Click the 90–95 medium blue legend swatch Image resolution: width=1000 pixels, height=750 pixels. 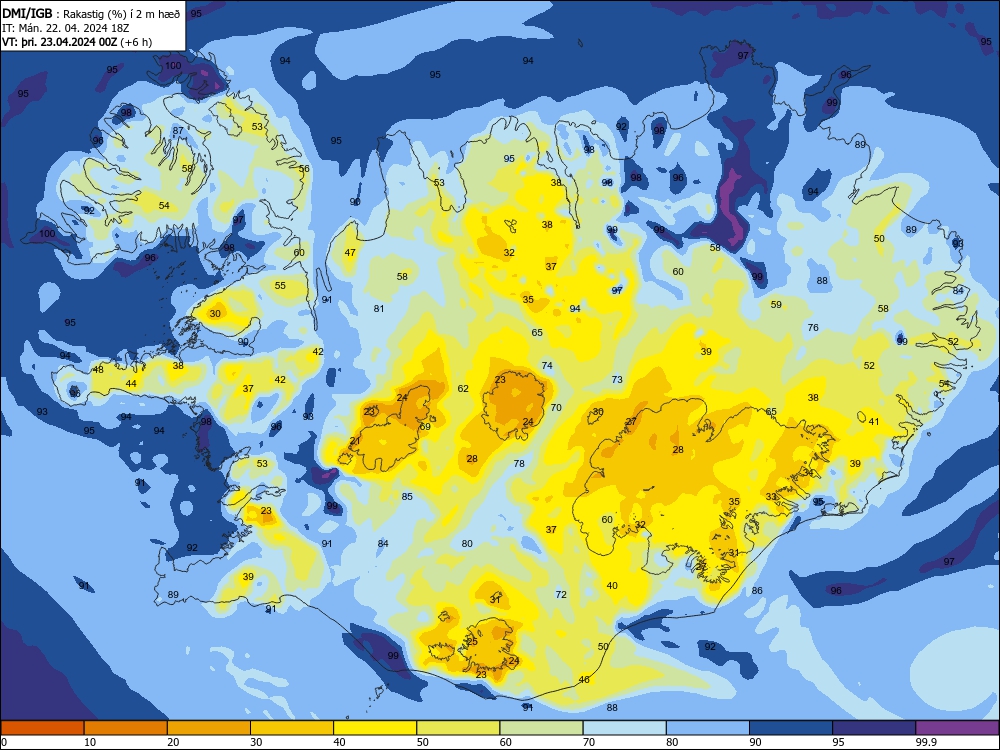(791, 728)
